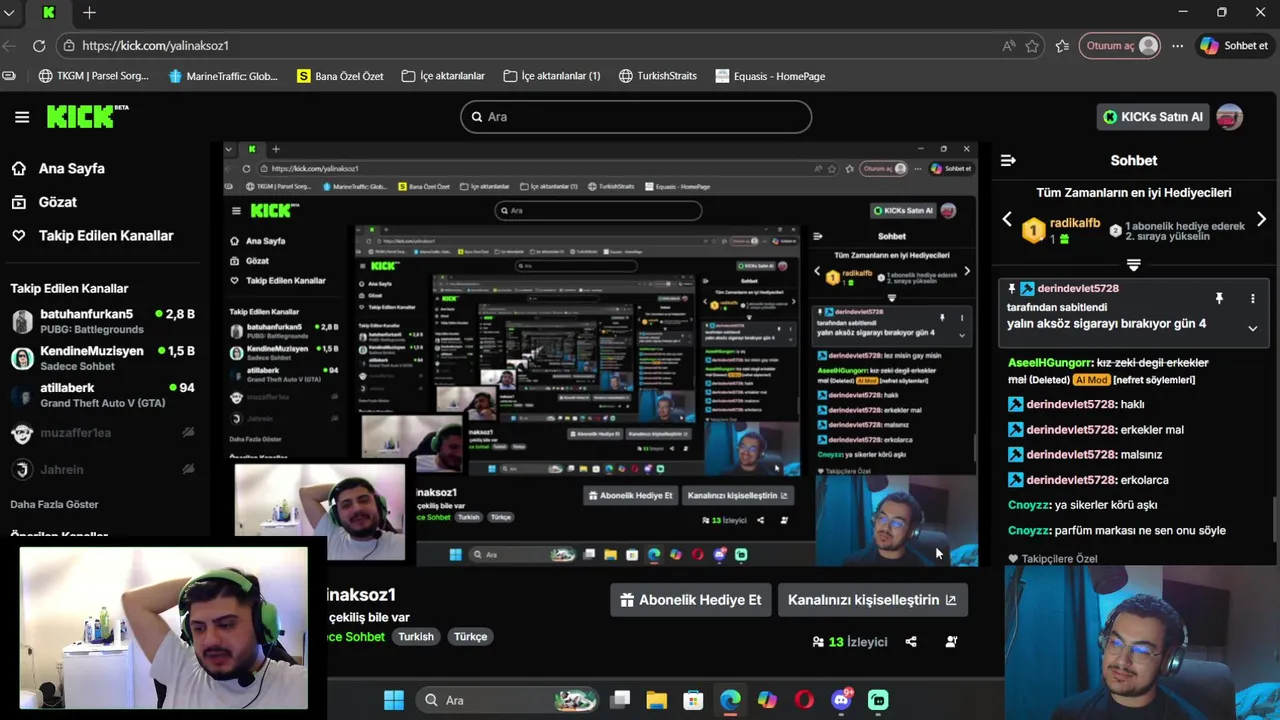This screenshot has height=720, width=1280.
Task: Click derindevlet5728 name on pinned message
Action: point(1078,288)
